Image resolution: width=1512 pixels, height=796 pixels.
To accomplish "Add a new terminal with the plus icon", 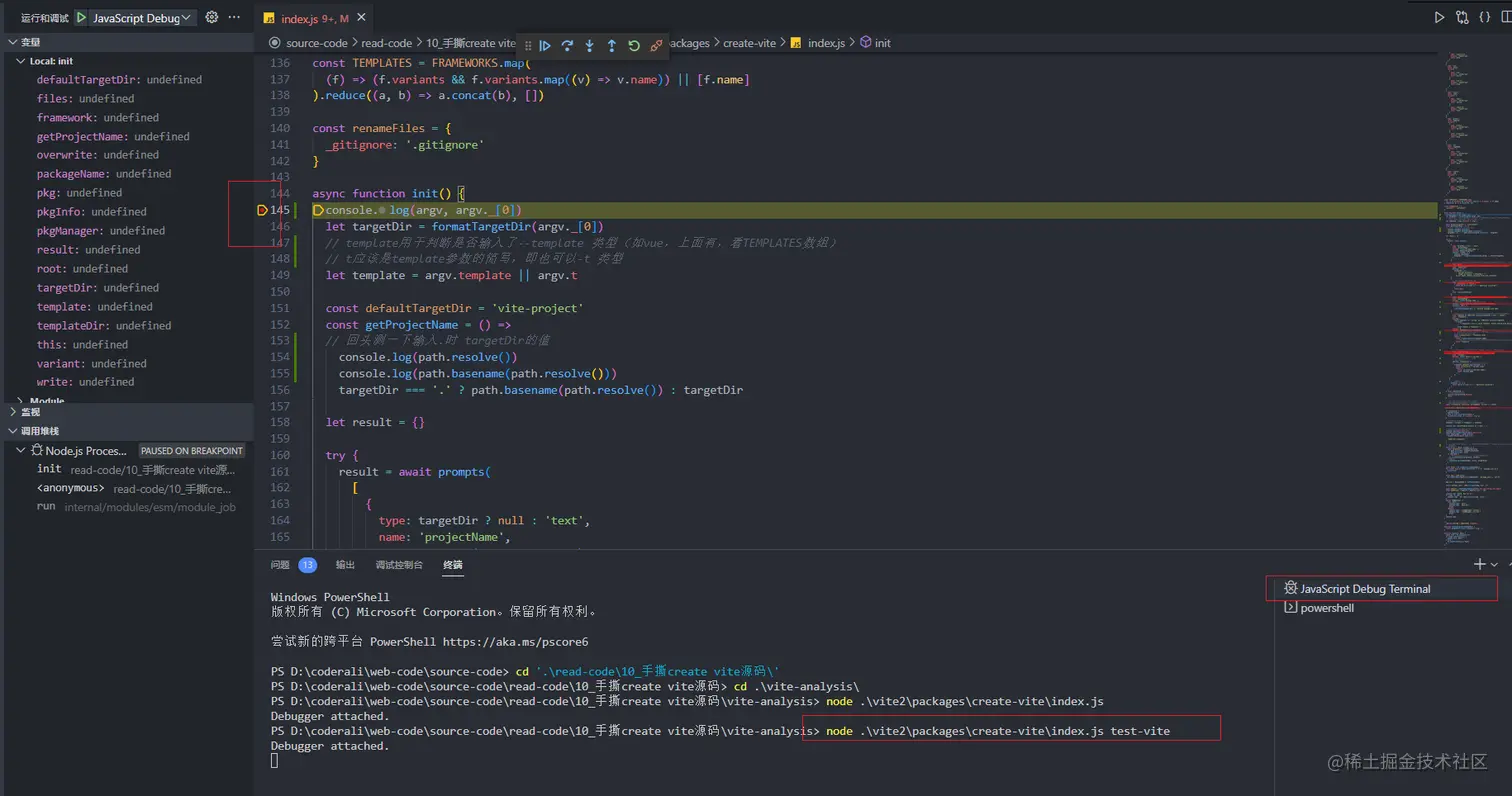I will point(1479,564).
